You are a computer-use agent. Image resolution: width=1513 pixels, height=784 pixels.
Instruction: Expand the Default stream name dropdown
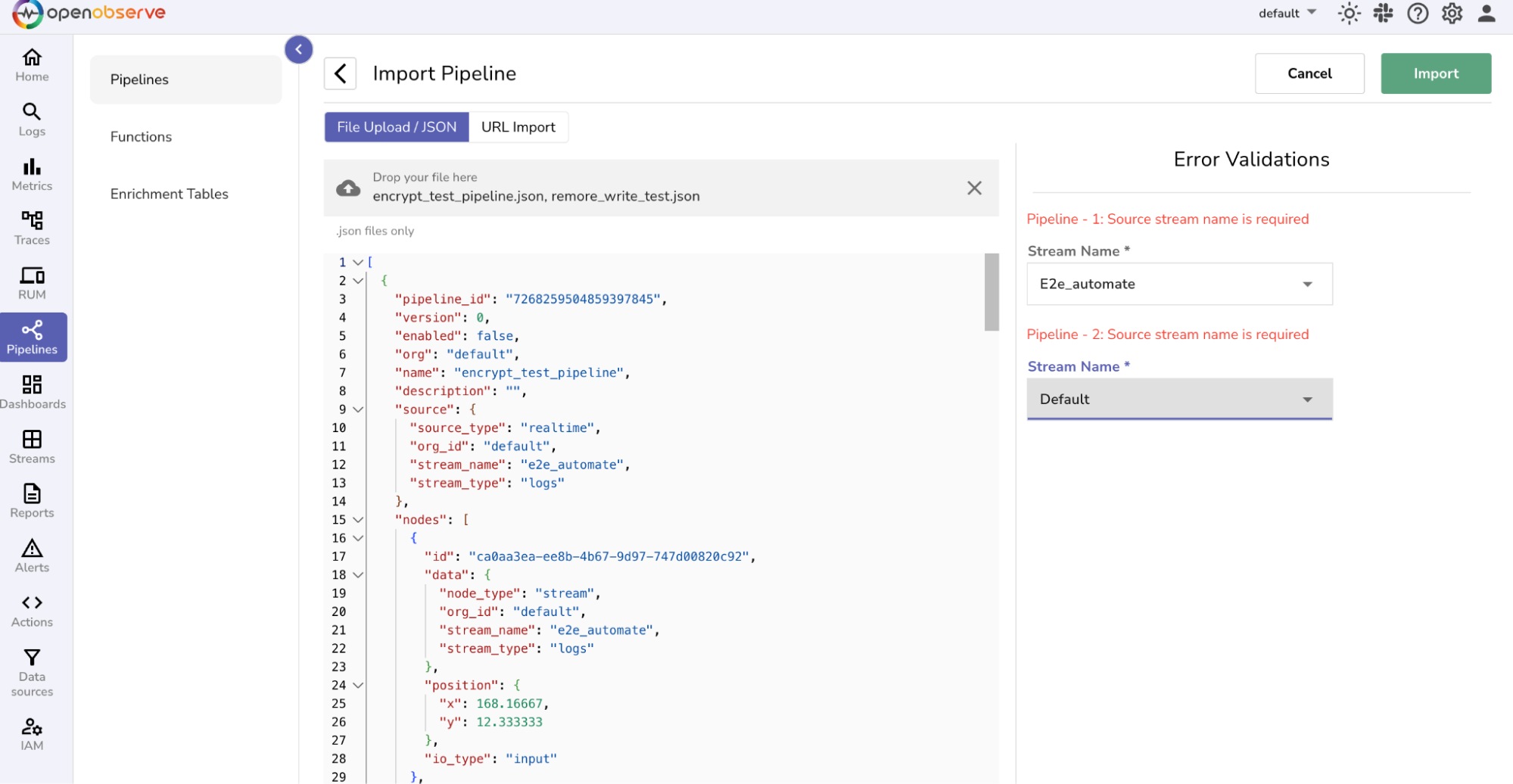click(1178, 400)
